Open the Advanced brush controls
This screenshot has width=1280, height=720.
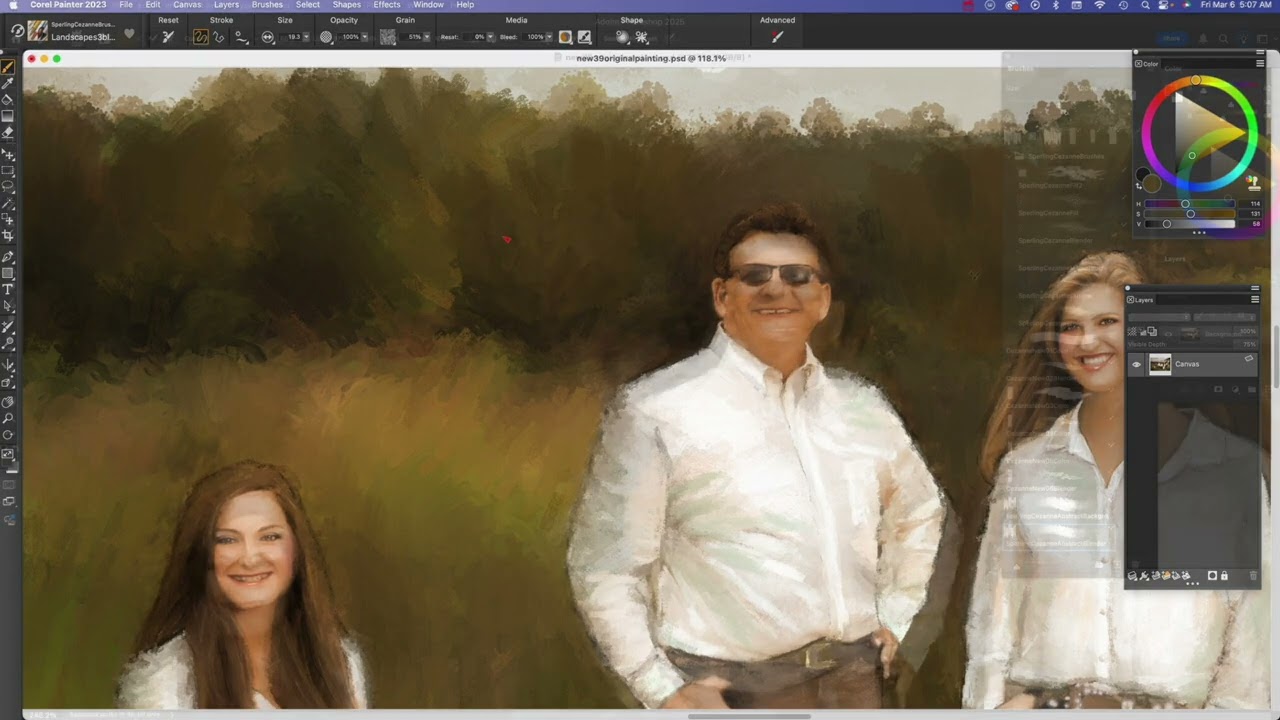777,37
